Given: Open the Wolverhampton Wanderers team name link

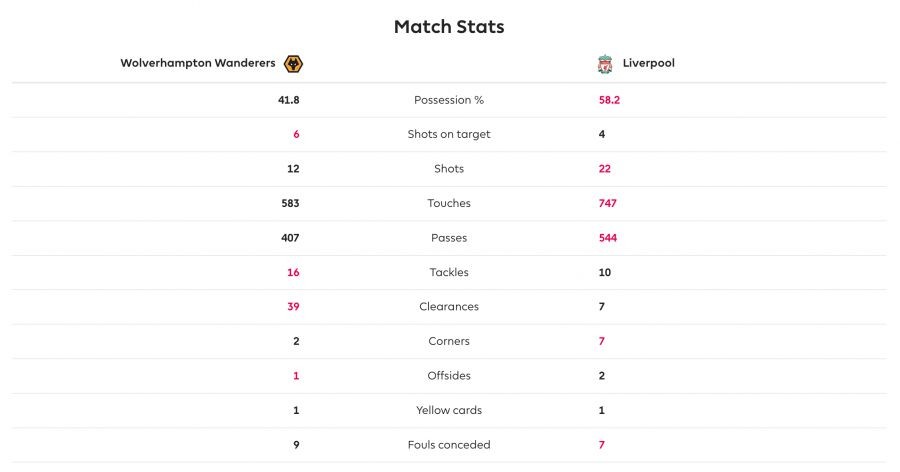Looking at the screenshot, I should pos(197,63).
